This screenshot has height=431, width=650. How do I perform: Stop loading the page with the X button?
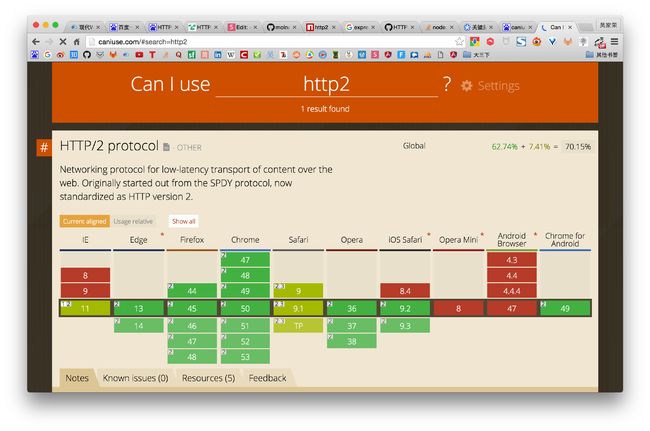[63, 41]
